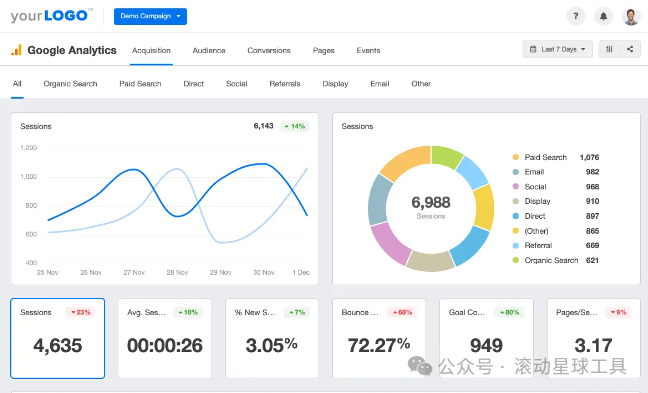Open the user profile avatar
This screenshot has height=393, width=648.
click(x=631, y=17)
